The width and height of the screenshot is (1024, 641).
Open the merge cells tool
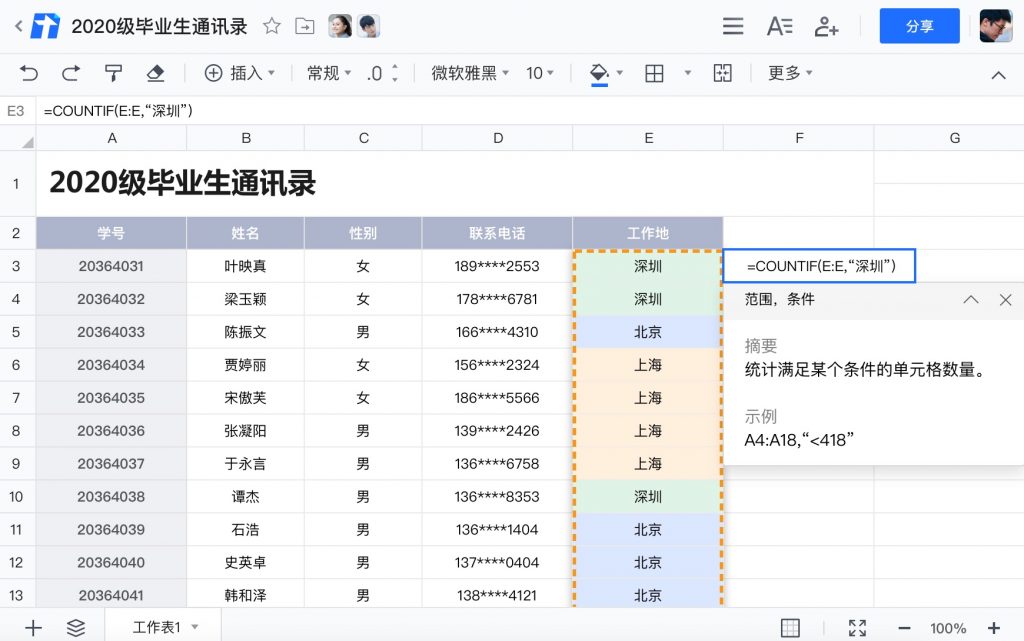[x=722, y=73]
